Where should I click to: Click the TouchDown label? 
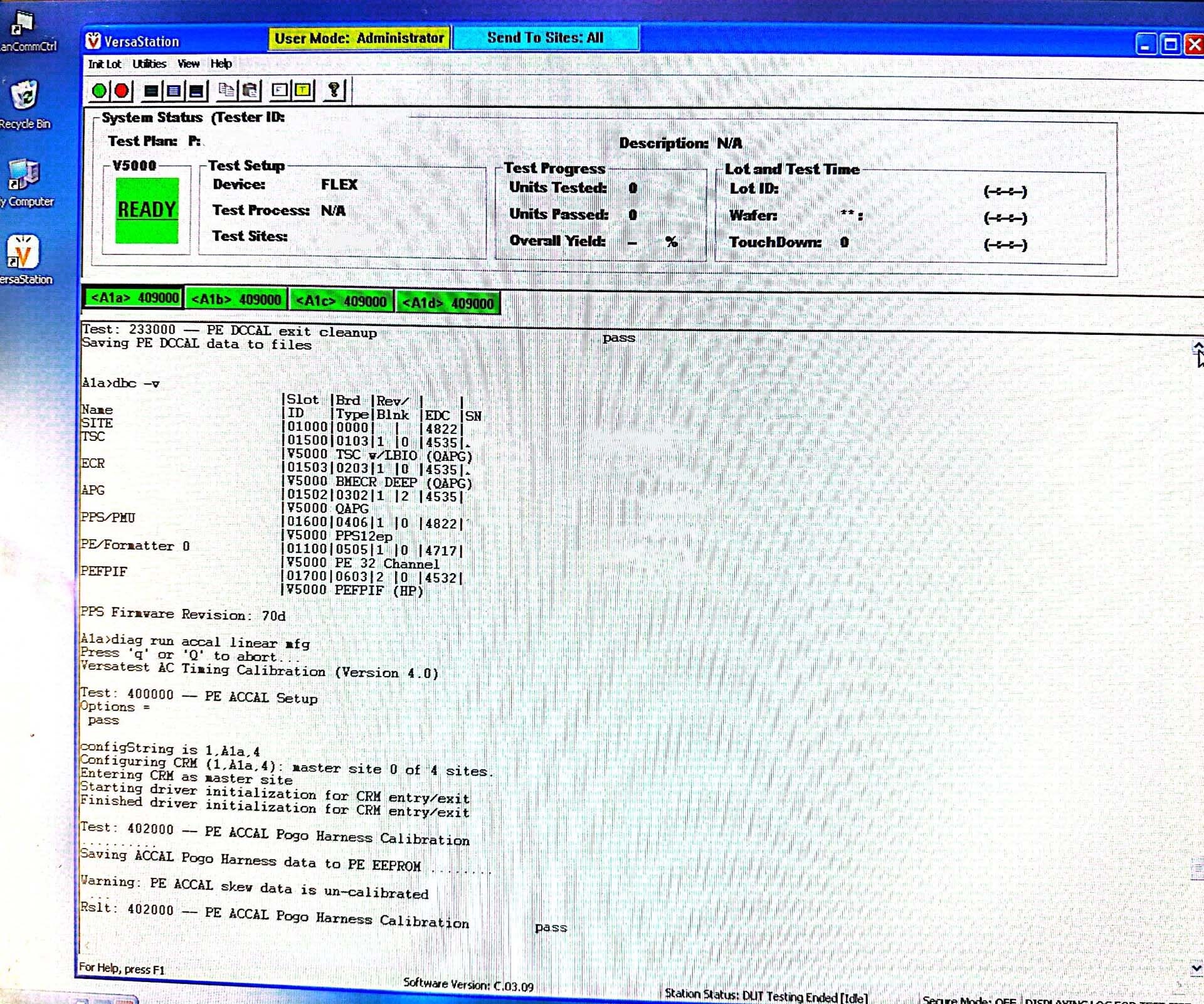pos(775,242)
